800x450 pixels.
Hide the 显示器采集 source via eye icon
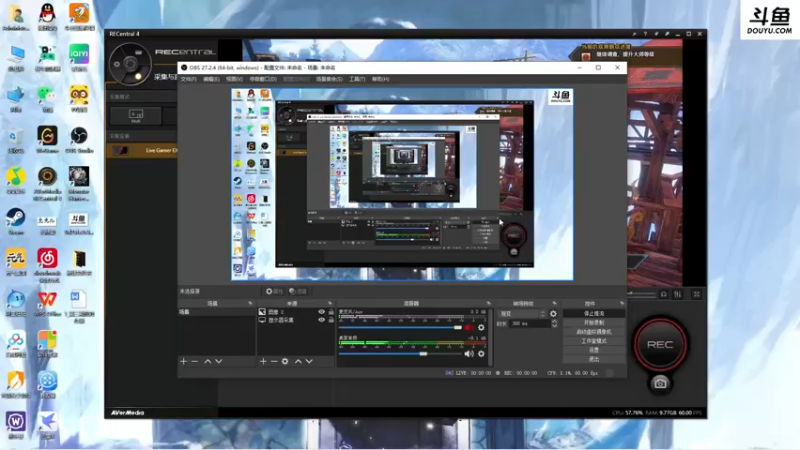321,320
